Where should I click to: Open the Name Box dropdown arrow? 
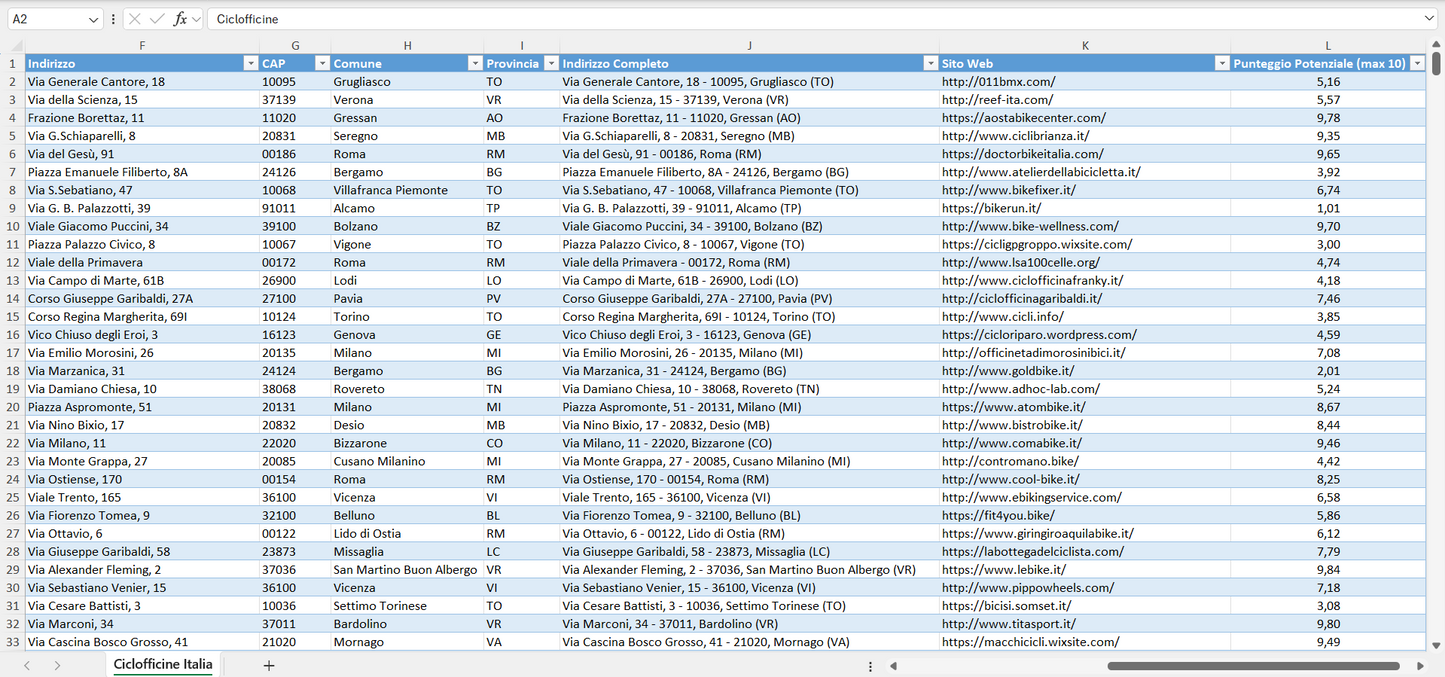[93, 19]
